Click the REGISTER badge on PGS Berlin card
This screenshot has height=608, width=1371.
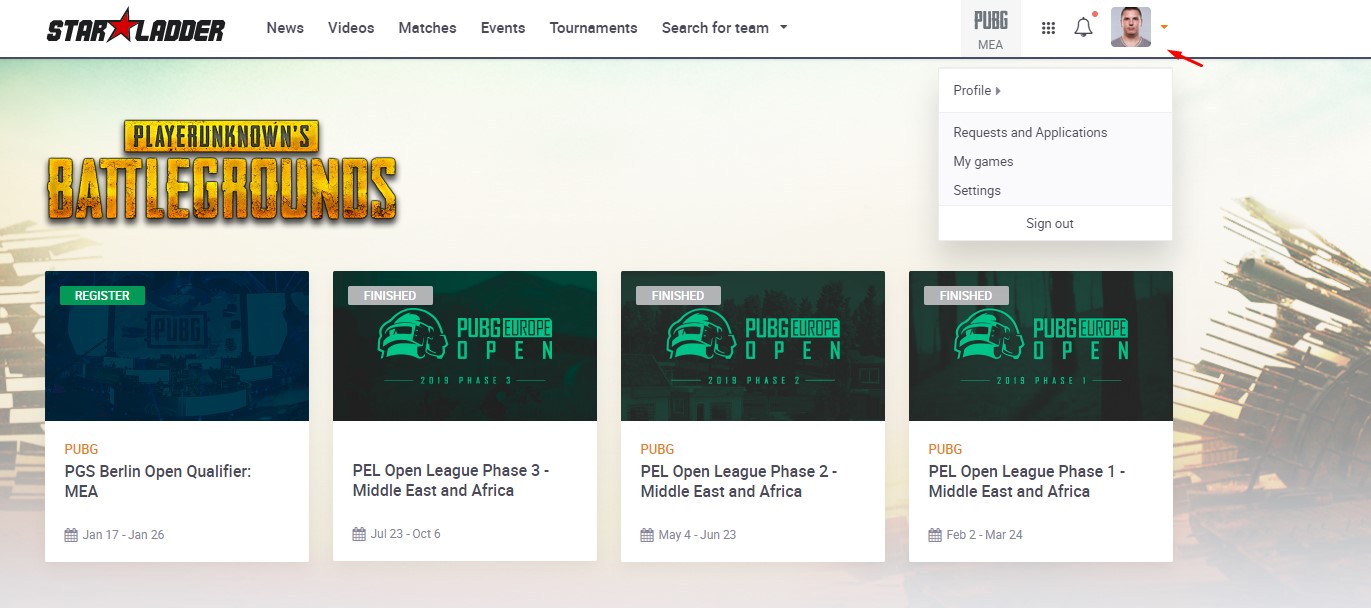click(x=102, y=295)
